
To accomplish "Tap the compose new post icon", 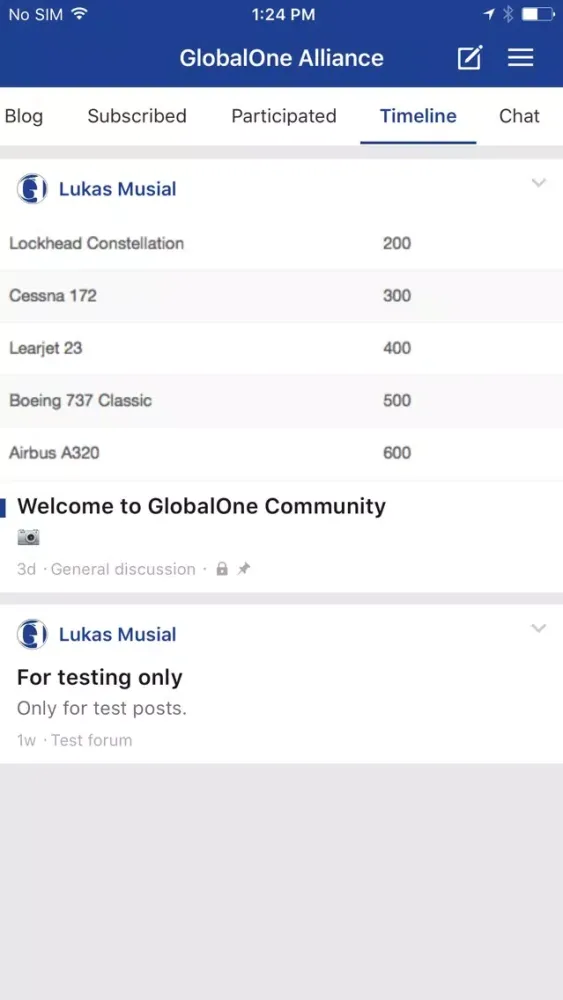I will (x=470, y=58).
